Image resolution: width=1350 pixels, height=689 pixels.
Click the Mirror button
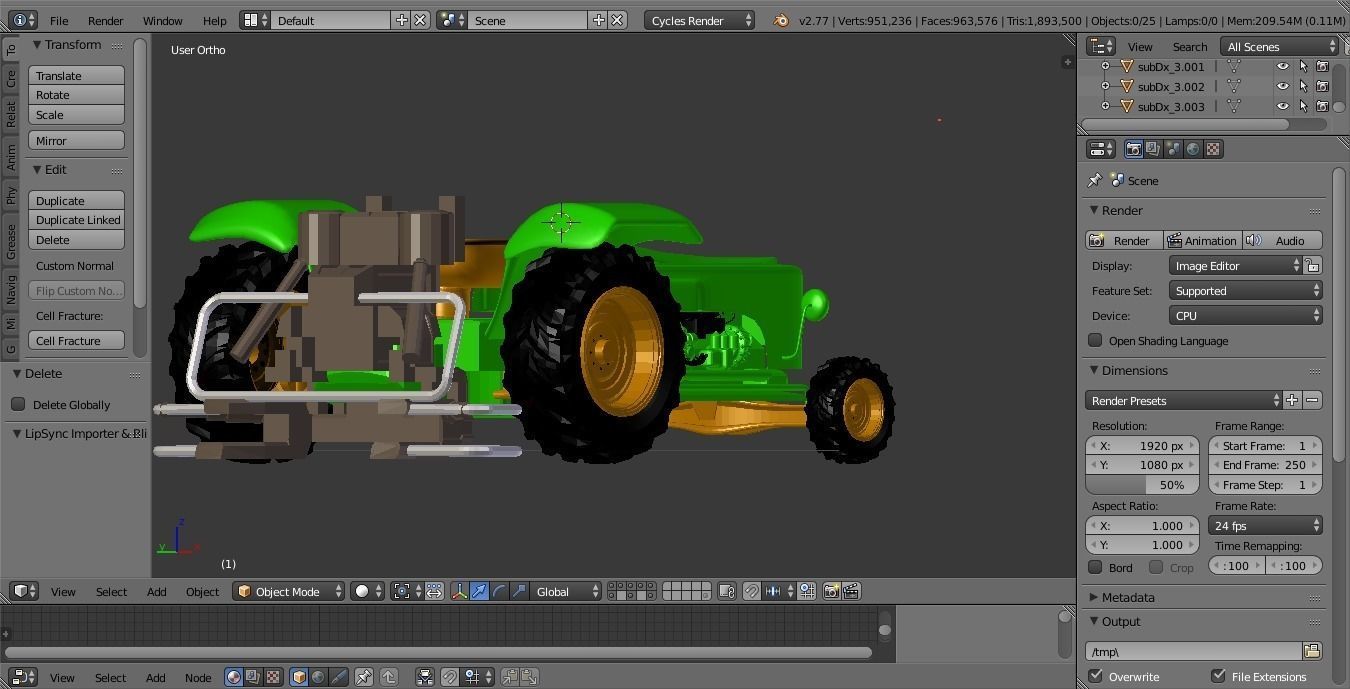76,140
